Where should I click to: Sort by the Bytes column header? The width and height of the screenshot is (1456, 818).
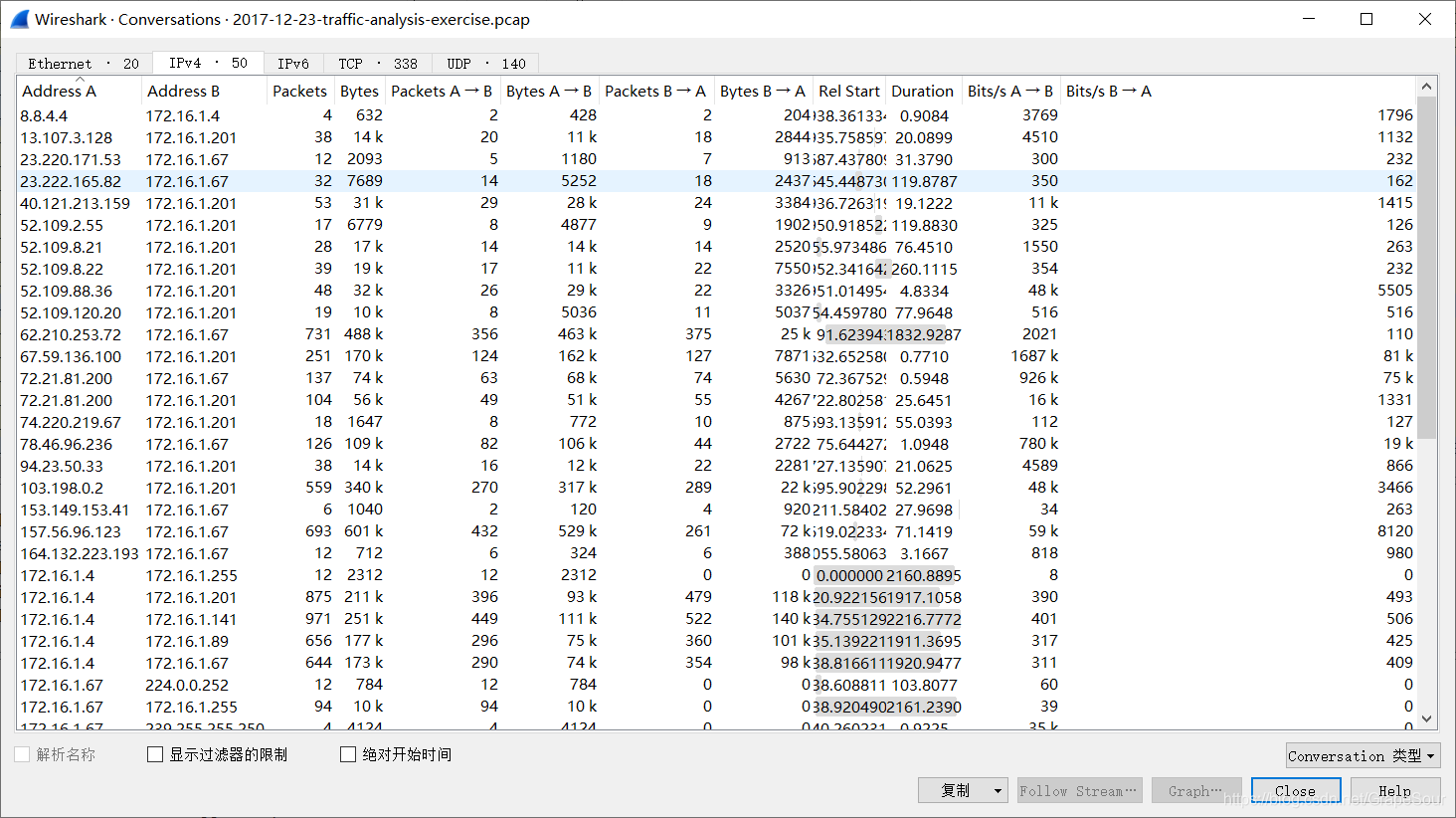tap(359, 91)
